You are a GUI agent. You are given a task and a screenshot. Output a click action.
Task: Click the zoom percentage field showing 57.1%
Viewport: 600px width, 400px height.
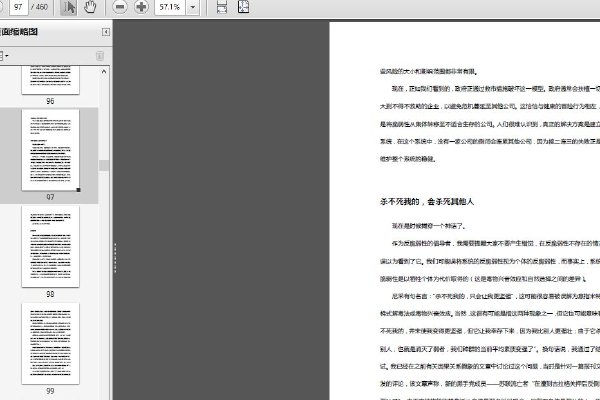[170, 7]
